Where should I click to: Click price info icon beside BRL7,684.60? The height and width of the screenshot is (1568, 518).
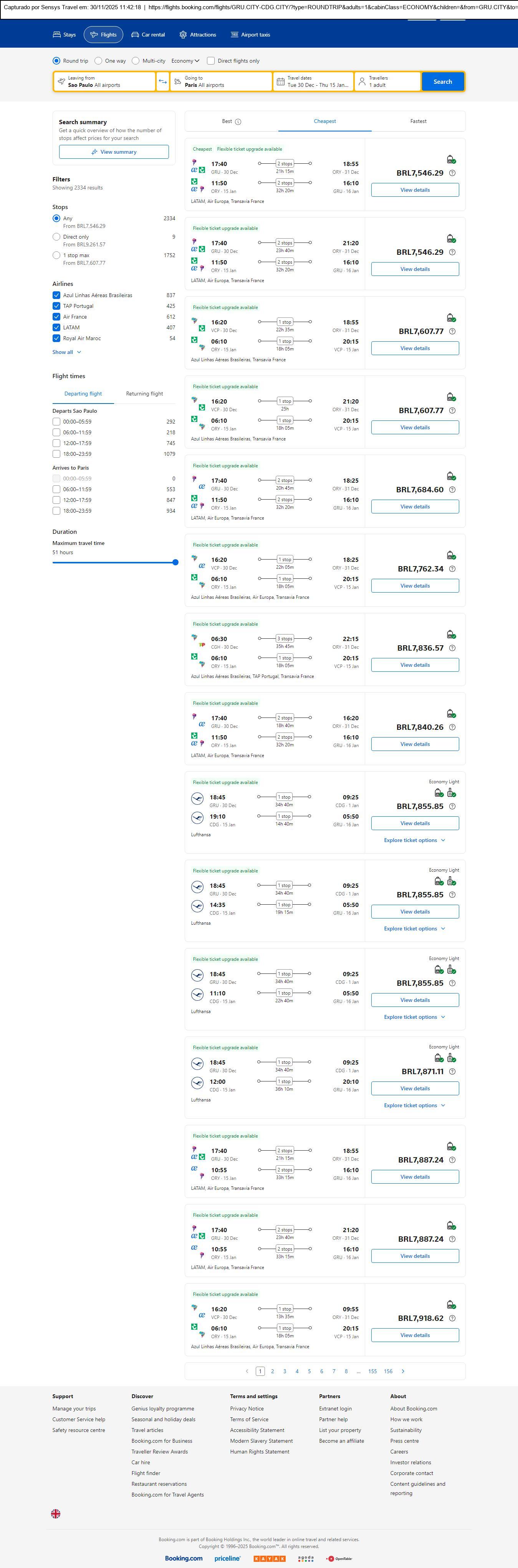coord(452,490)
